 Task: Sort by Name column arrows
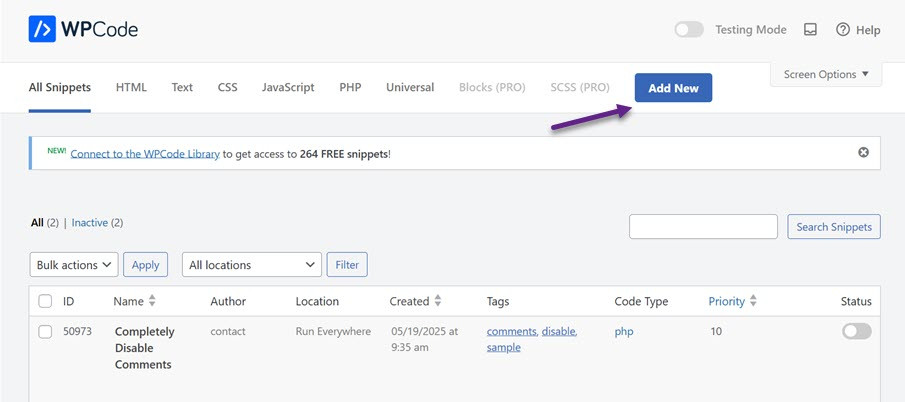(152, 301)
